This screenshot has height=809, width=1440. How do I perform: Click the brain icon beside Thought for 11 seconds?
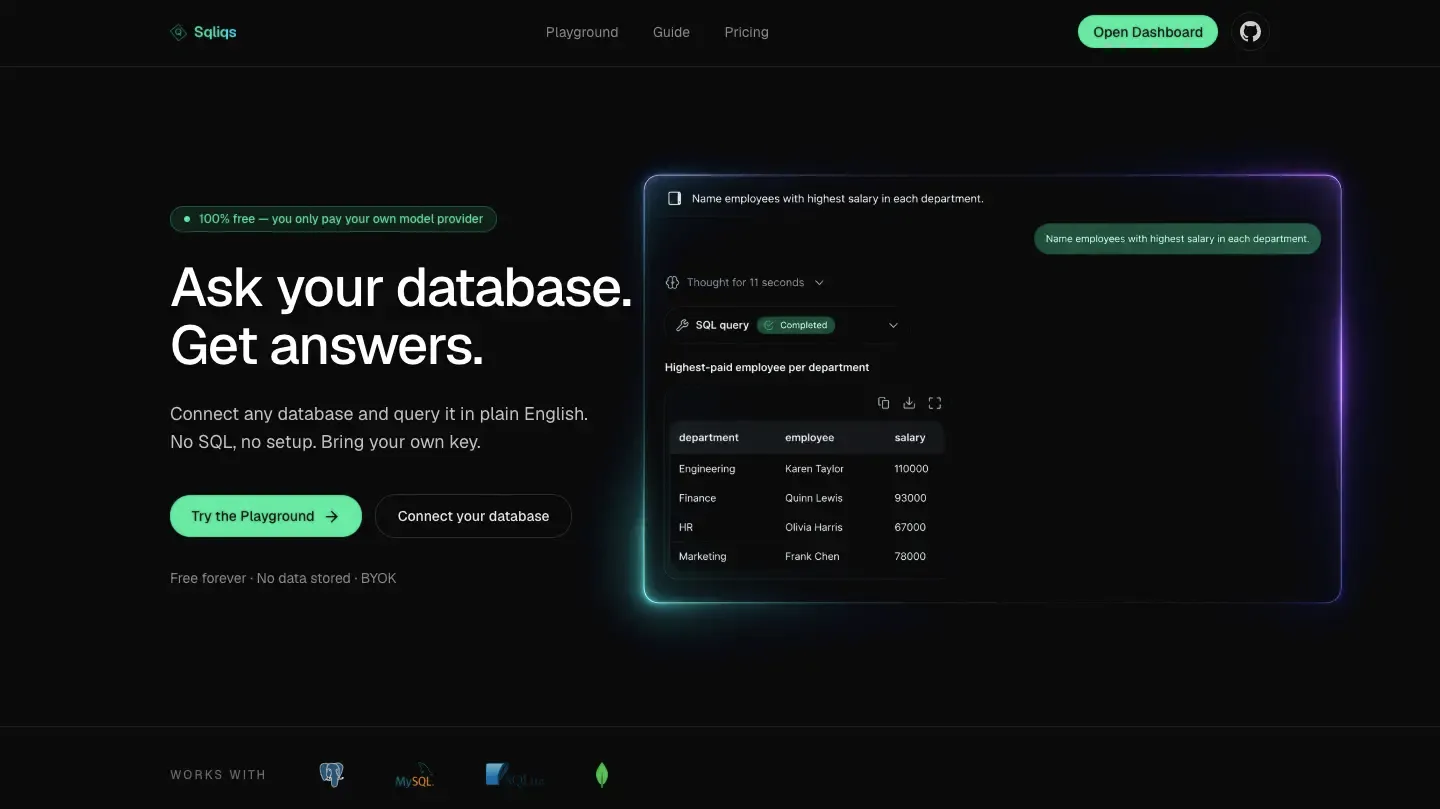672,283
